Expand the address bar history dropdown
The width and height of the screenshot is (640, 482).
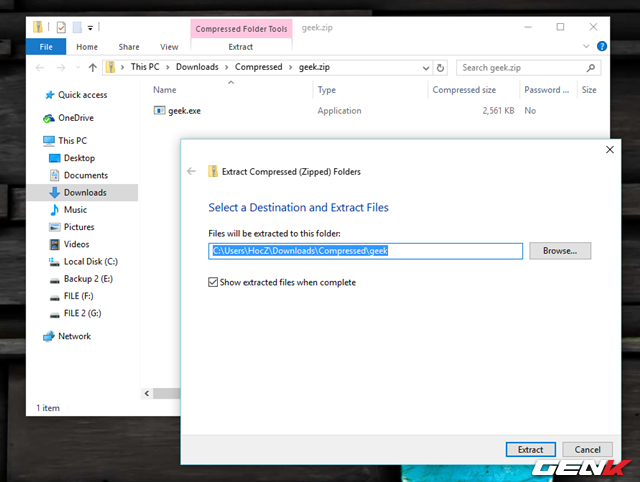tap(433, 68)
